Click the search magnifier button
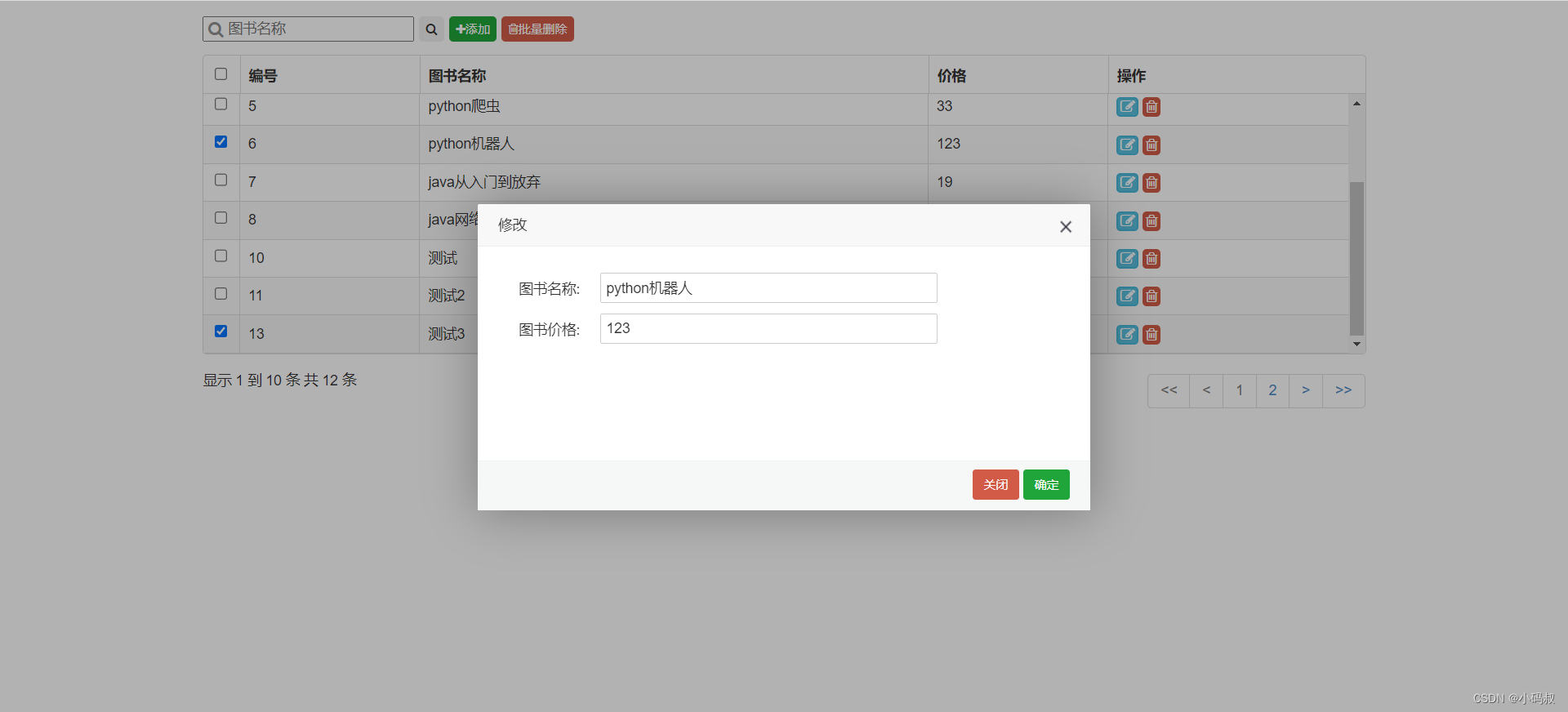The image size is (1568, 712). (x=431, y=29)
